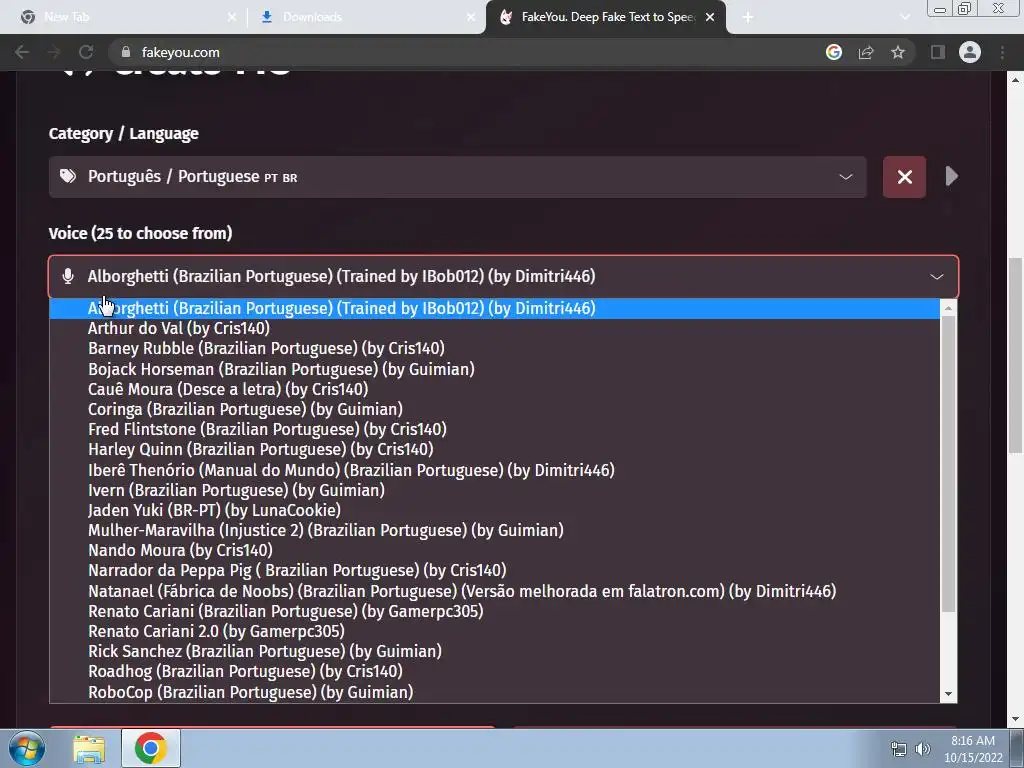Clear category with red X button

tap(904, 176)
